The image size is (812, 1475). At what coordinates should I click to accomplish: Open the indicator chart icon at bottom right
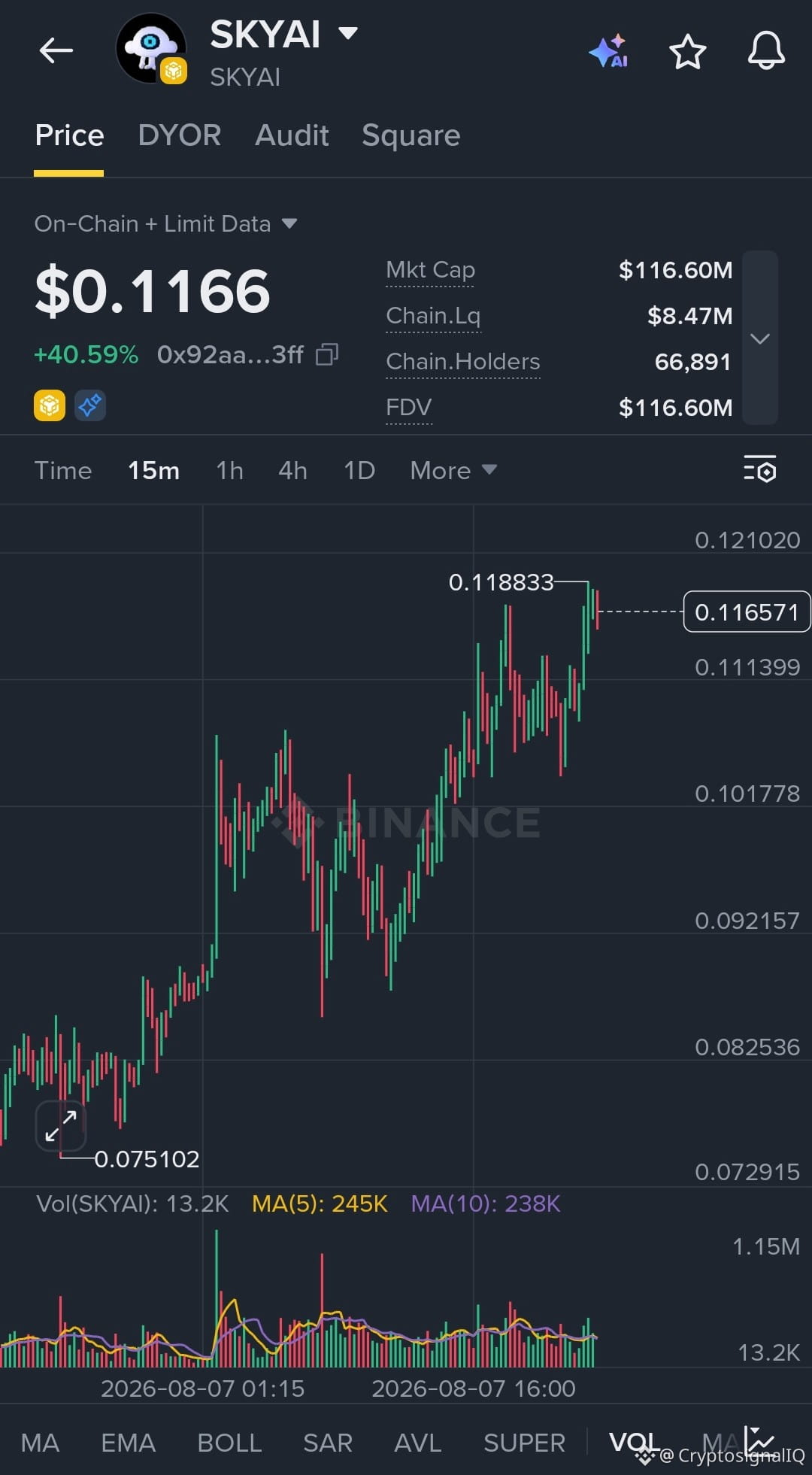[759, 1440]
